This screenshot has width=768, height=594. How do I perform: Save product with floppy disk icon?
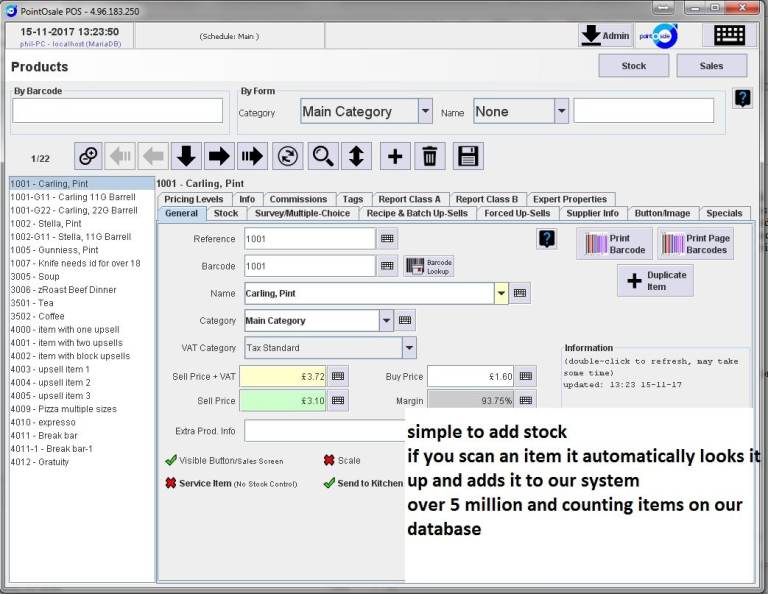[468, 156]
